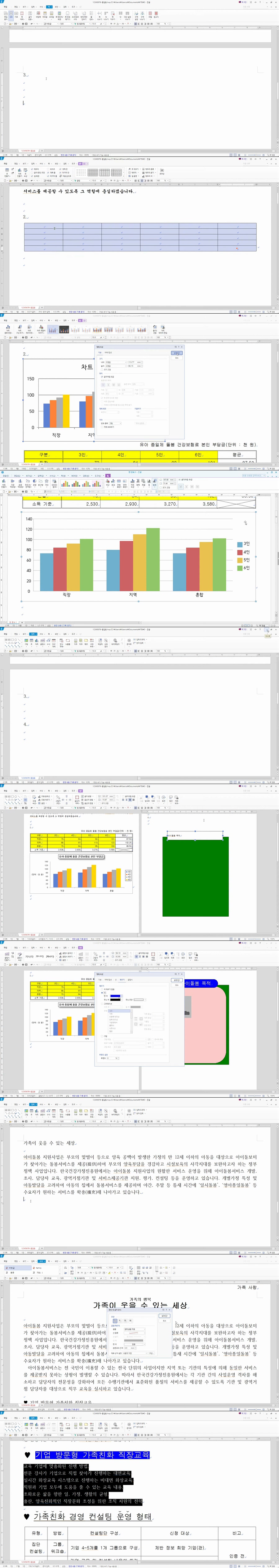The width and height of the screenshot is (279, 1568).
Task: Enable the 크기 고정 checkbox
Action: point(102,369)
